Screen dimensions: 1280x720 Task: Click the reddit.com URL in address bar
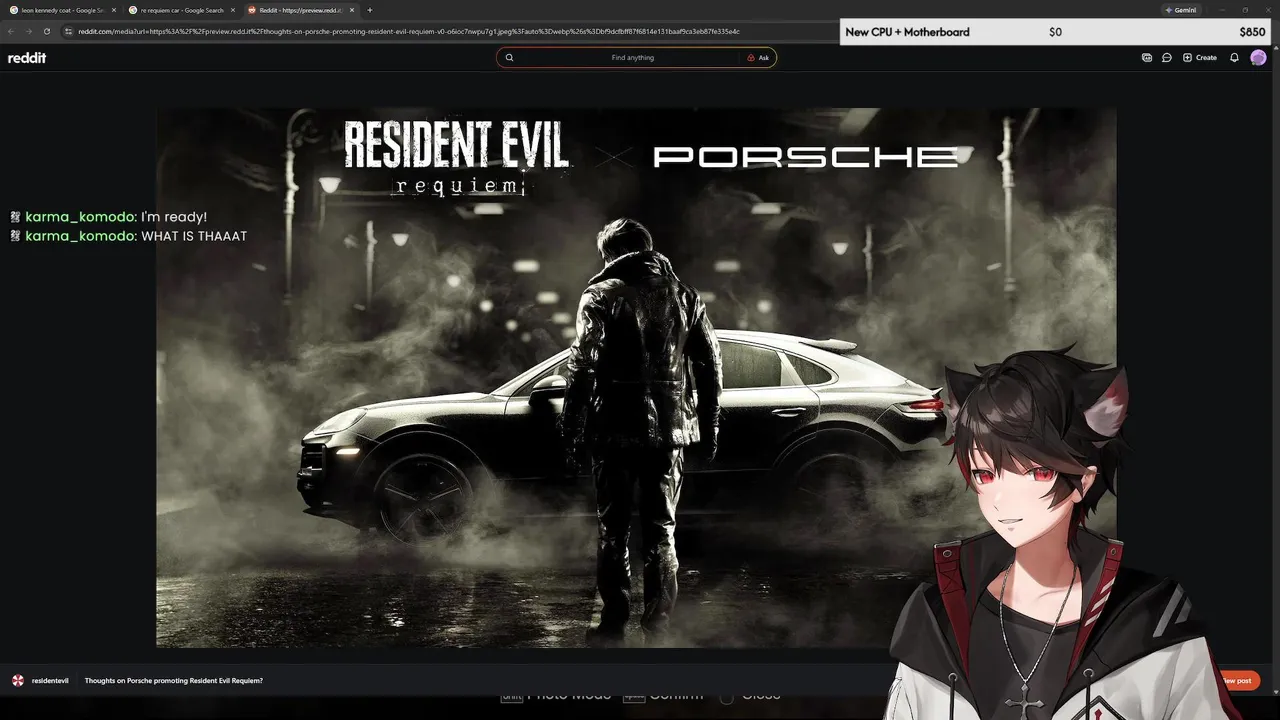(x=408, y=31)
